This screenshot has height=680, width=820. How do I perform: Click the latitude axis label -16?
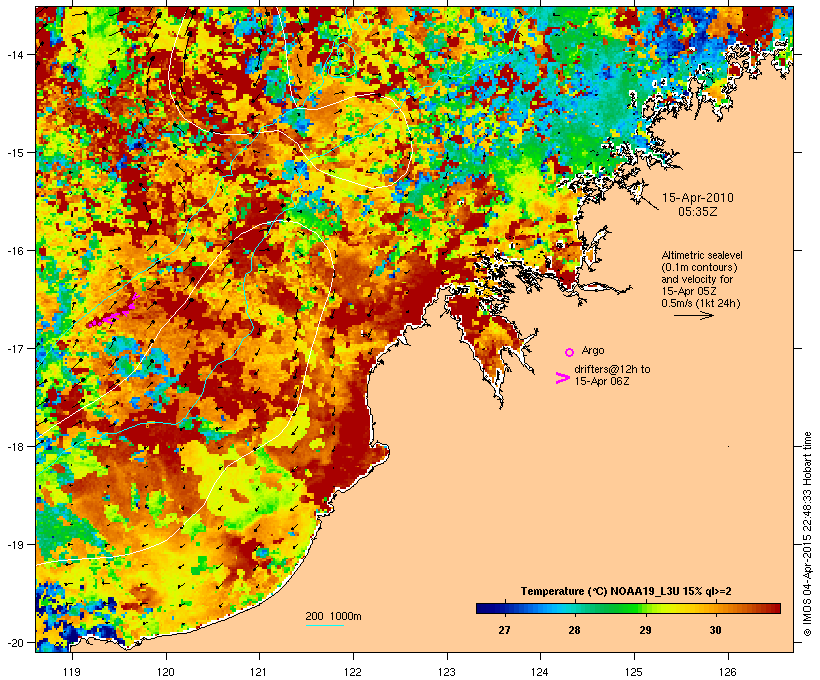coord(14,251)
